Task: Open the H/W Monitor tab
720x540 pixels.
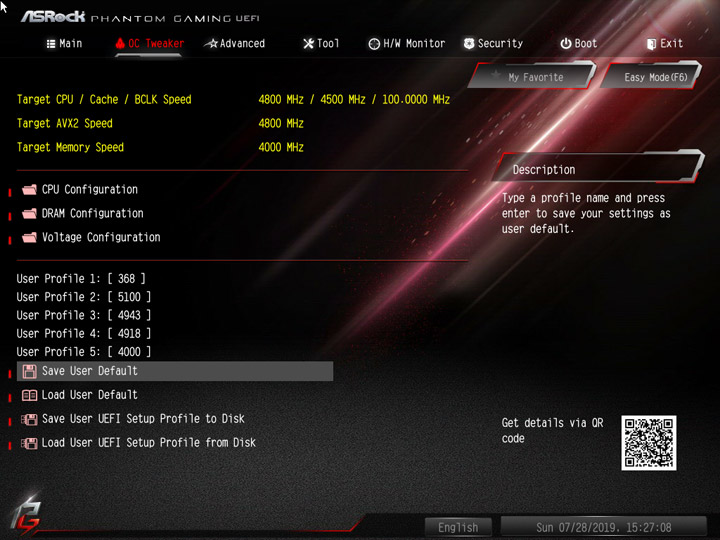Action: [x=407, y=44]
